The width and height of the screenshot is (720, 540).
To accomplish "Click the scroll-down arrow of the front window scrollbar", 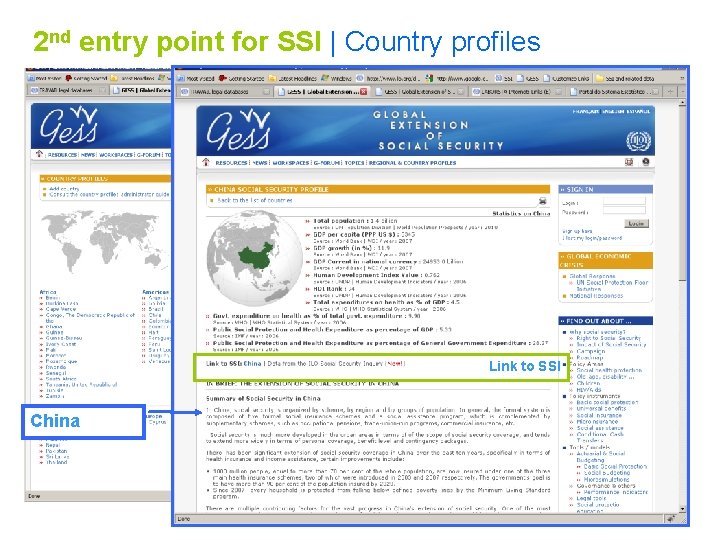I will (x=682, y=508).
